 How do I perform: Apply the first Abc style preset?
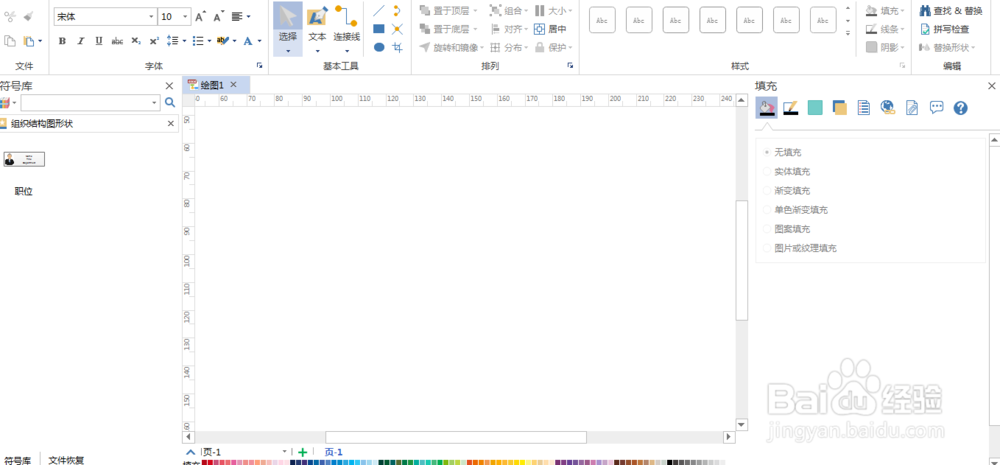602,20
